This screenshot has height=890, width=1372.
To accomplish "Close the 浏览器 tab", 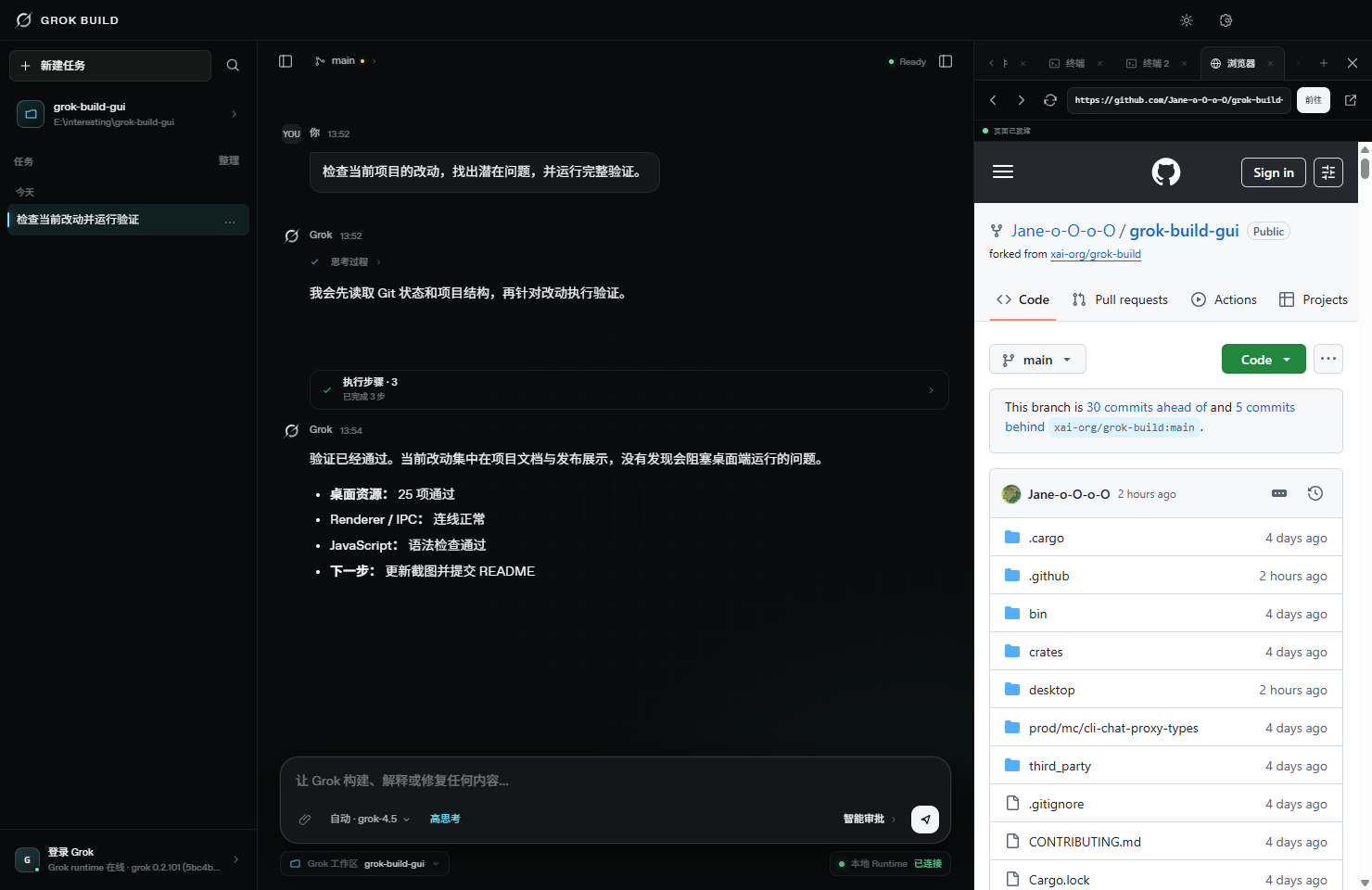I will pos(1270,64).
